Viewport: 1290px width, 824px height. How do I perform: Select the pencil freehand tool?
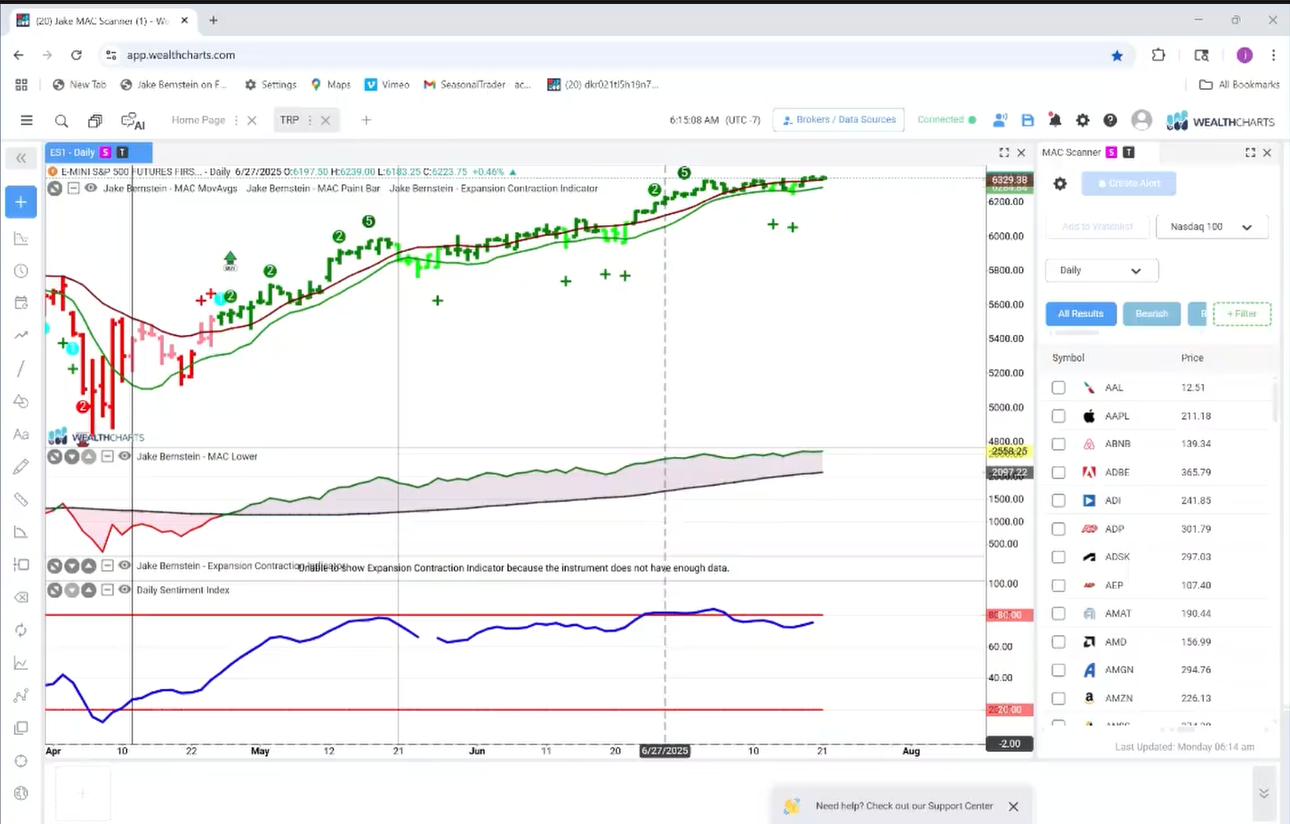pos(21,467)
